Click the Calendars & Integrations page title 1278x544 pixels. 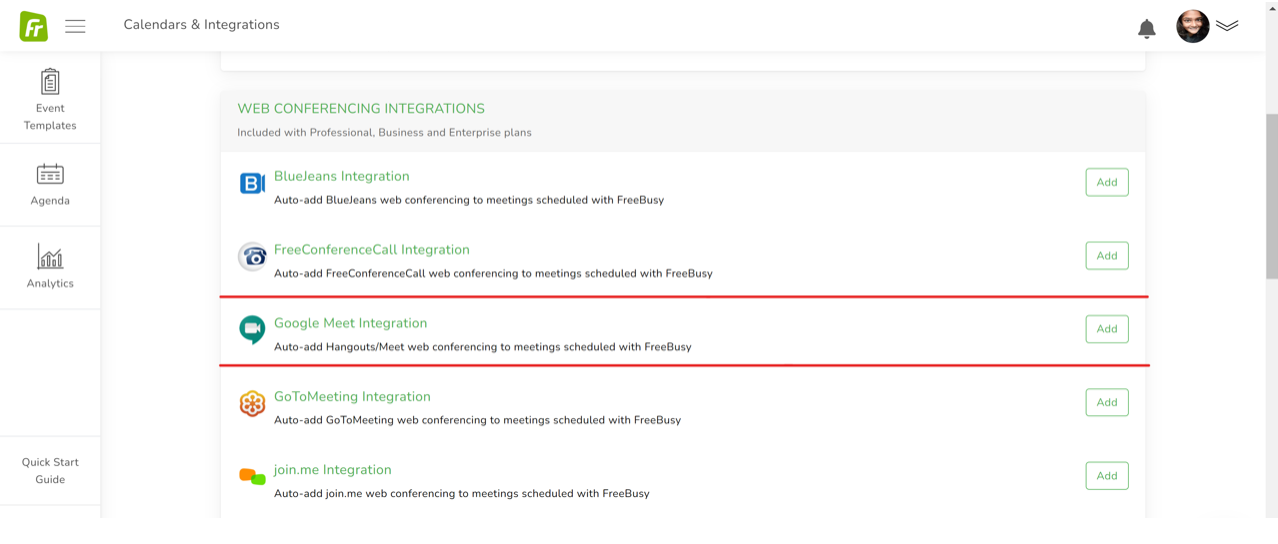point(202,25)
